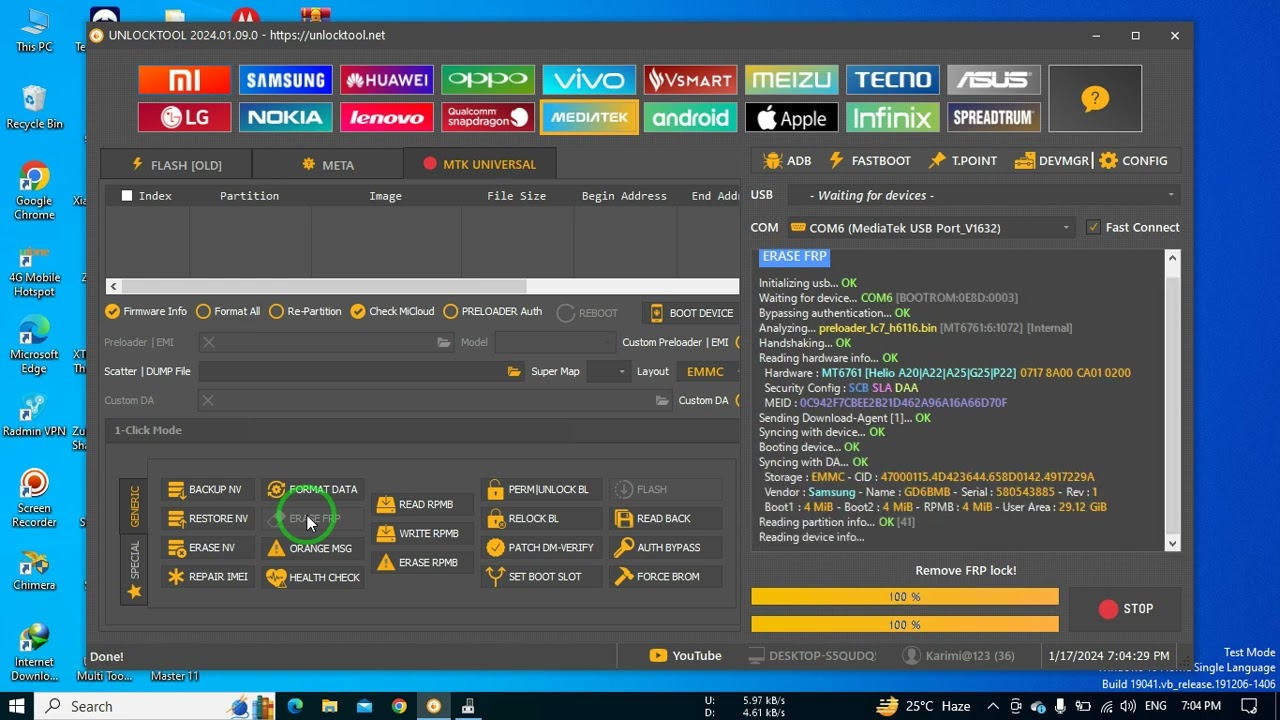Select the ASUS brand tile

click(x=993, y=80)
